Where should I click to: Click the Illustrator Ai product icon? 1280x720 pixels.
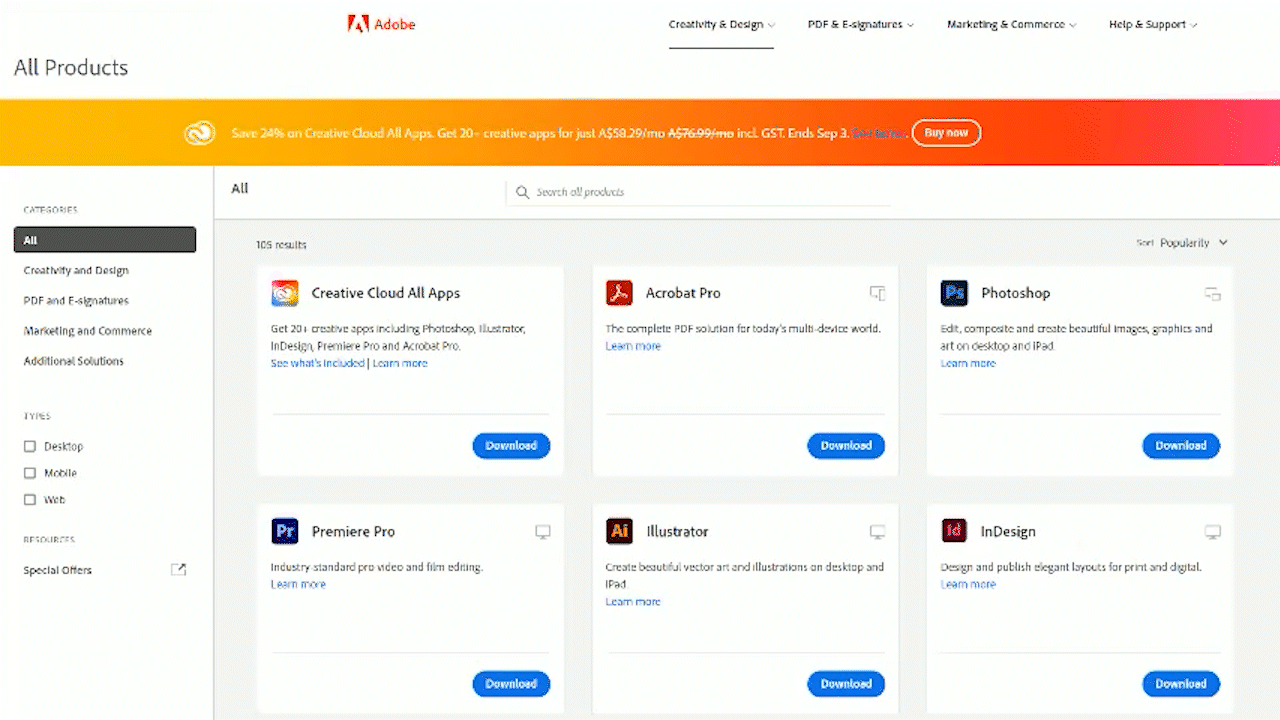(620, 531)
